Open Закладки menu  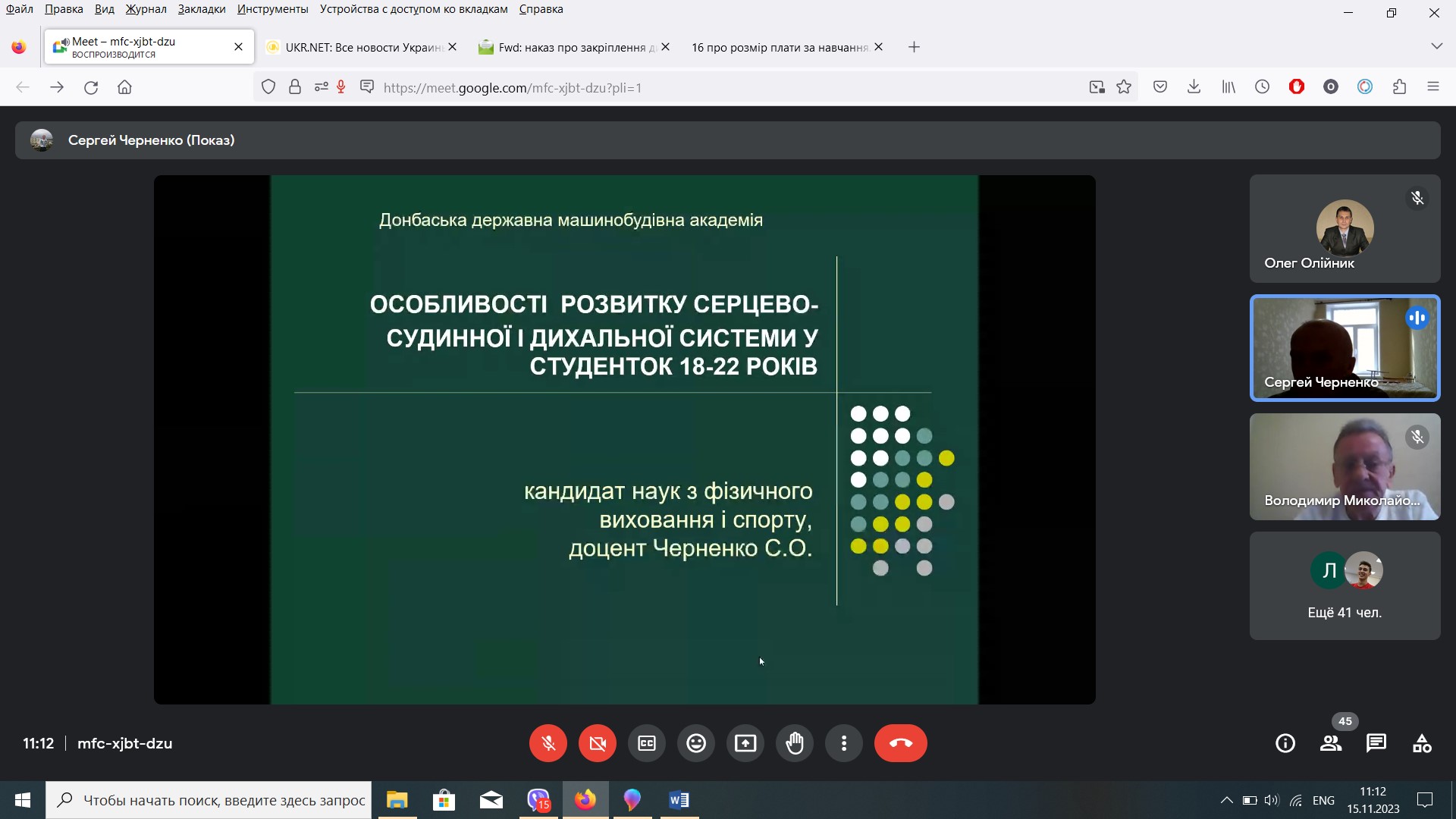(202, 9)
